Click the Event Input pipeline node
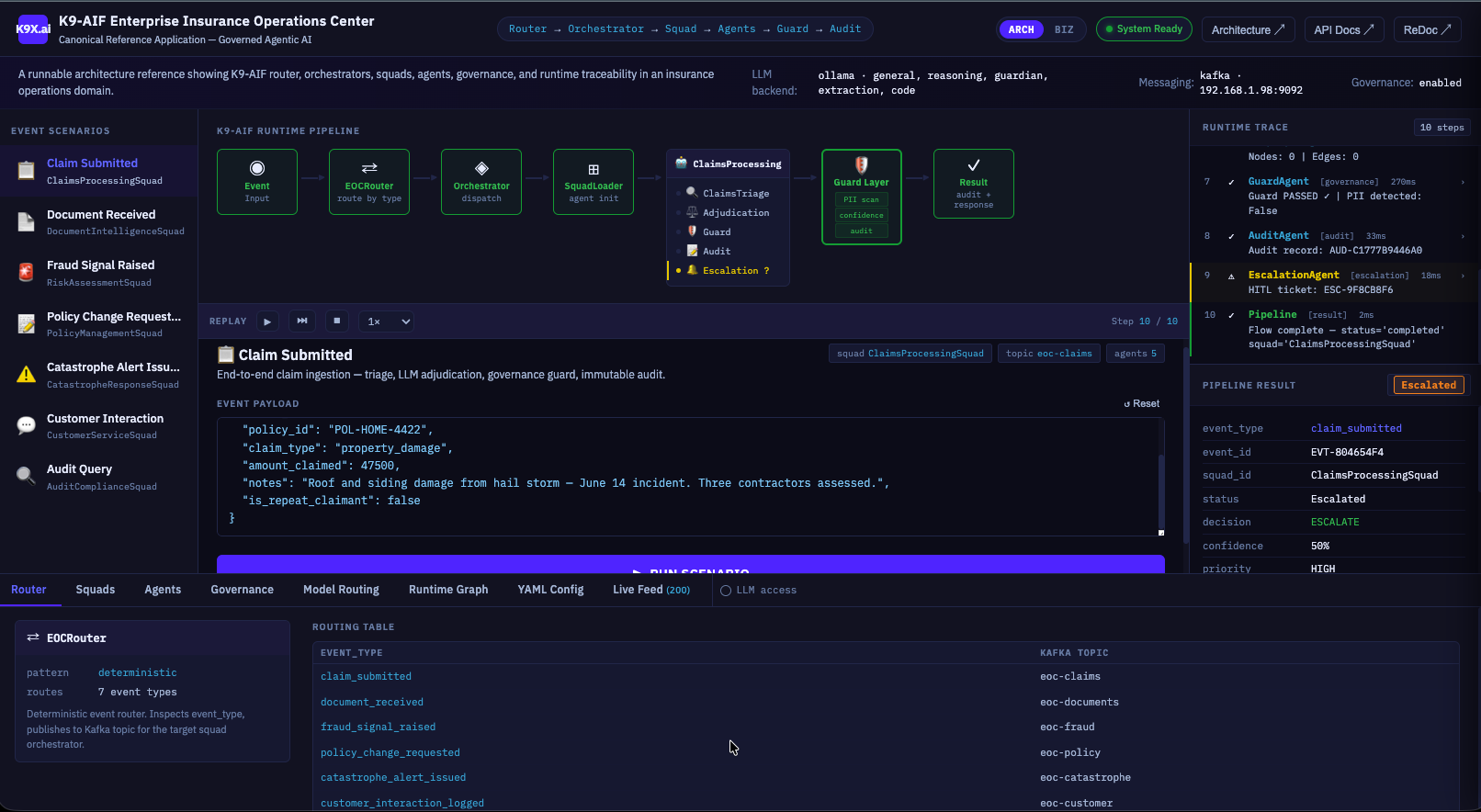Image resolution: width=1481 pixels, height=812 pixels. click(x=257, y=182)
